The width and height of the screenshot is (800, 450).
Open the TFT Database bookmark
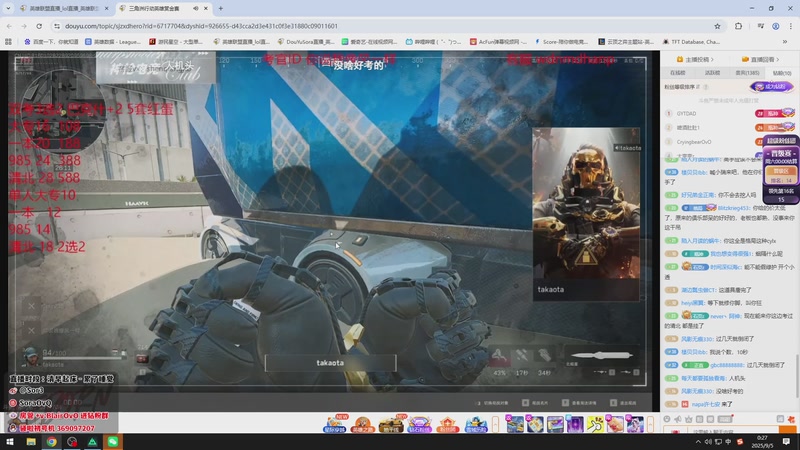pyautogui.click(x=691, y=42)
